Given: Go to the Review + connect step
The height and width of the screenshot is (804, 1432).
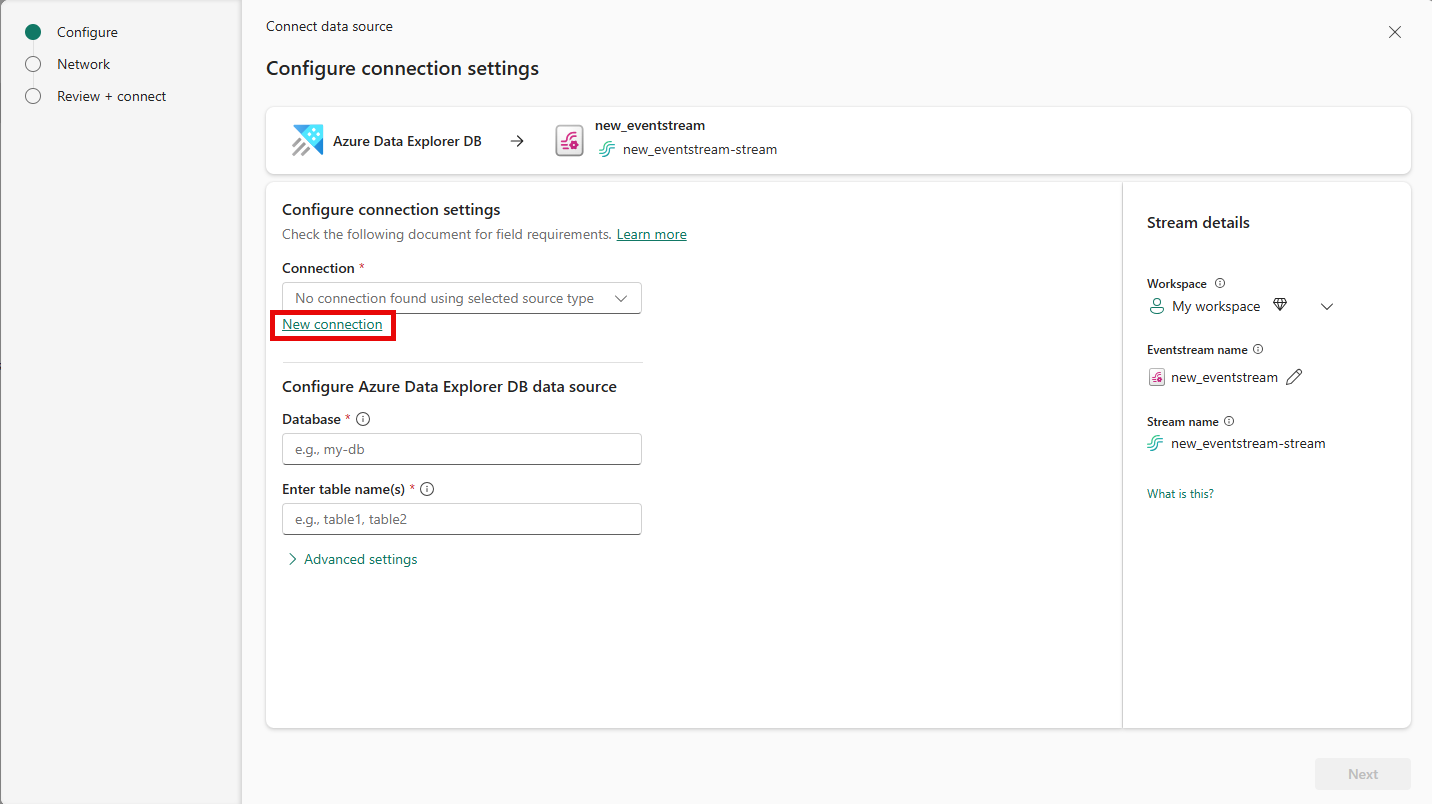Looking at the screenshot, I should [x=96, y=96].
